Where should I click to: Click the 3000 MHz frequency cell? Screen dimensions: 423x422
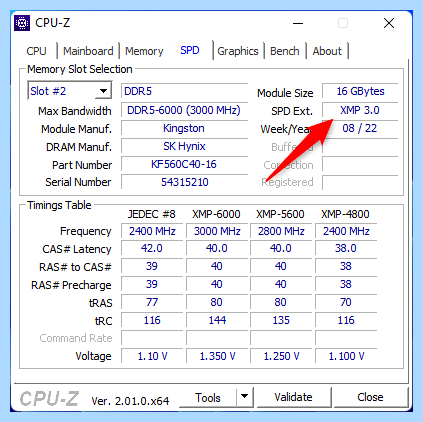(217, 231)
